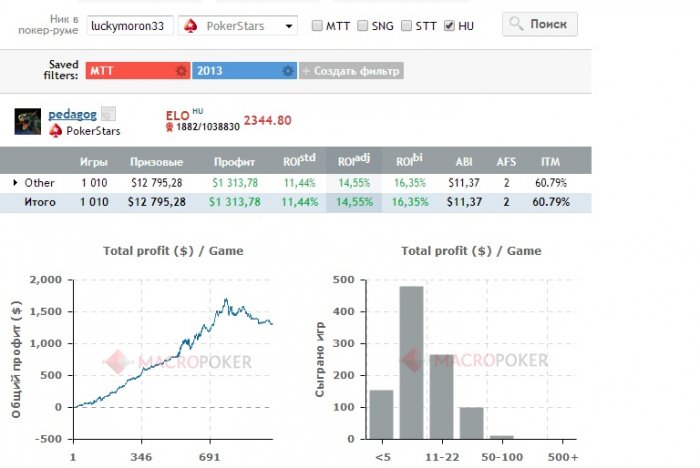The image size is (700, 468).
Task: Click the PokerStars spade icon in dropdown
Action: click(191, 25)
